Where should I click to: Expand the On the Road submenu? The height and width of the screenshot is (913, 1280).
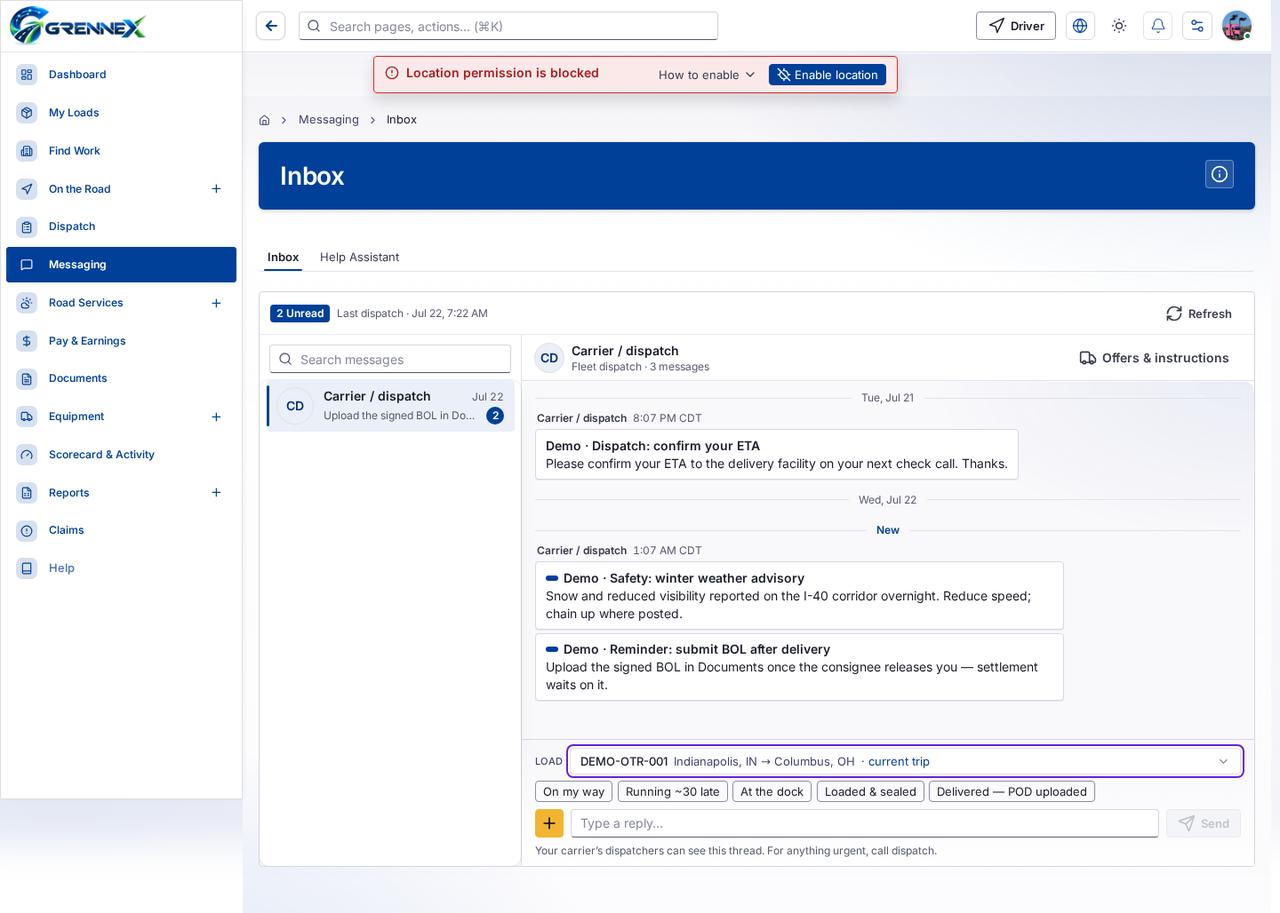[x=216, y=189]
